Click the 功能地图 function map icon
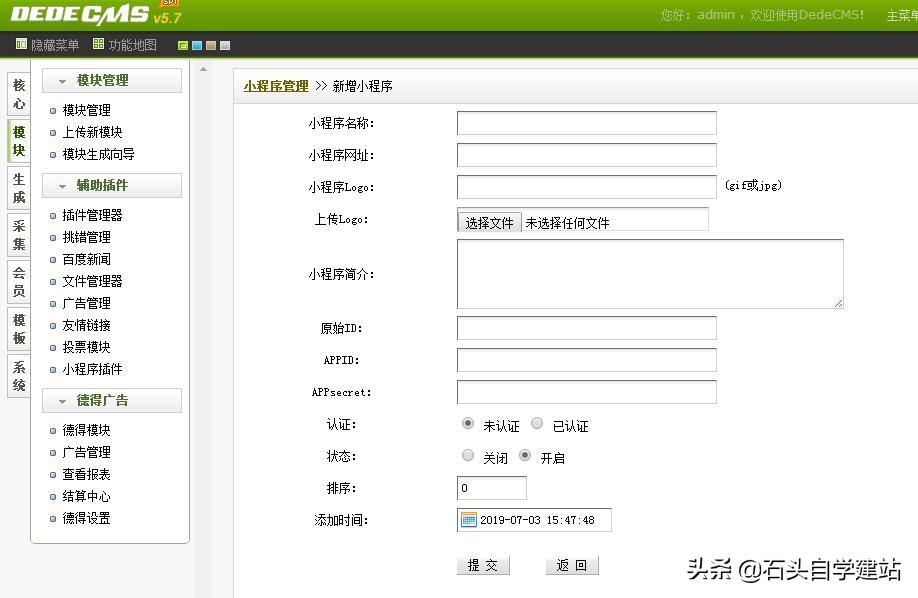The image size is (918, 598). click(x=98, y=44)
